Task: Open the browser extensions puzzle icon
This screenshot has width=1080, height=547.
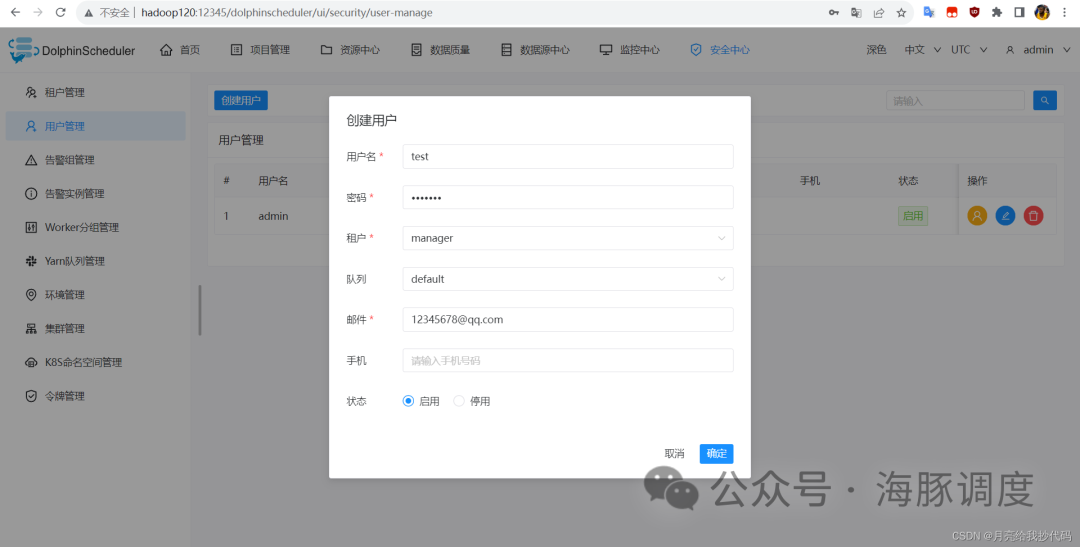Action: pyautogui.click(x=997, y=12)
